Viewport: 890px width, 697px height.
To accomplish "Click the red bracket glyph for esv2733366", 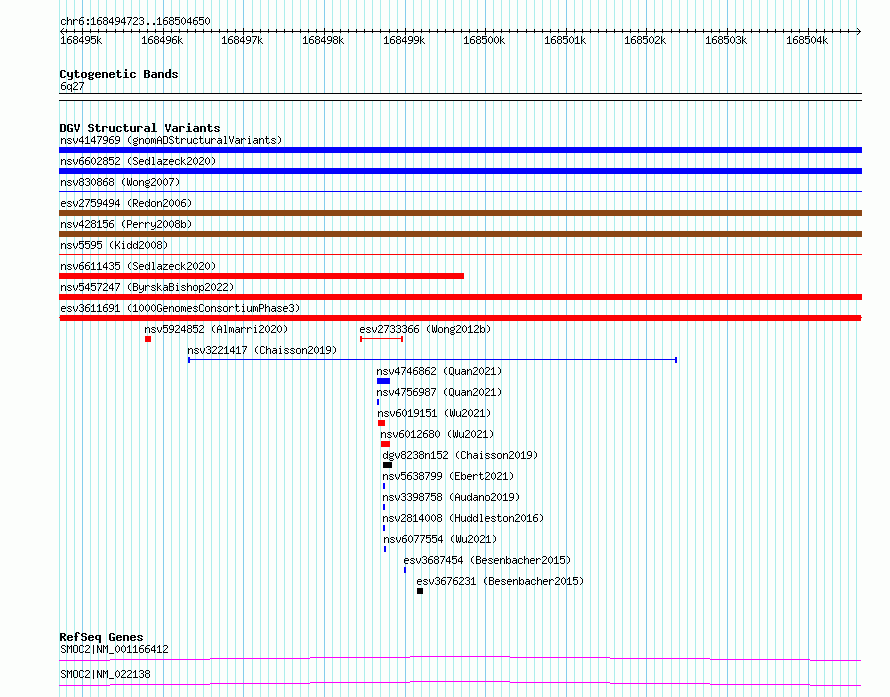I will (381, 339).
